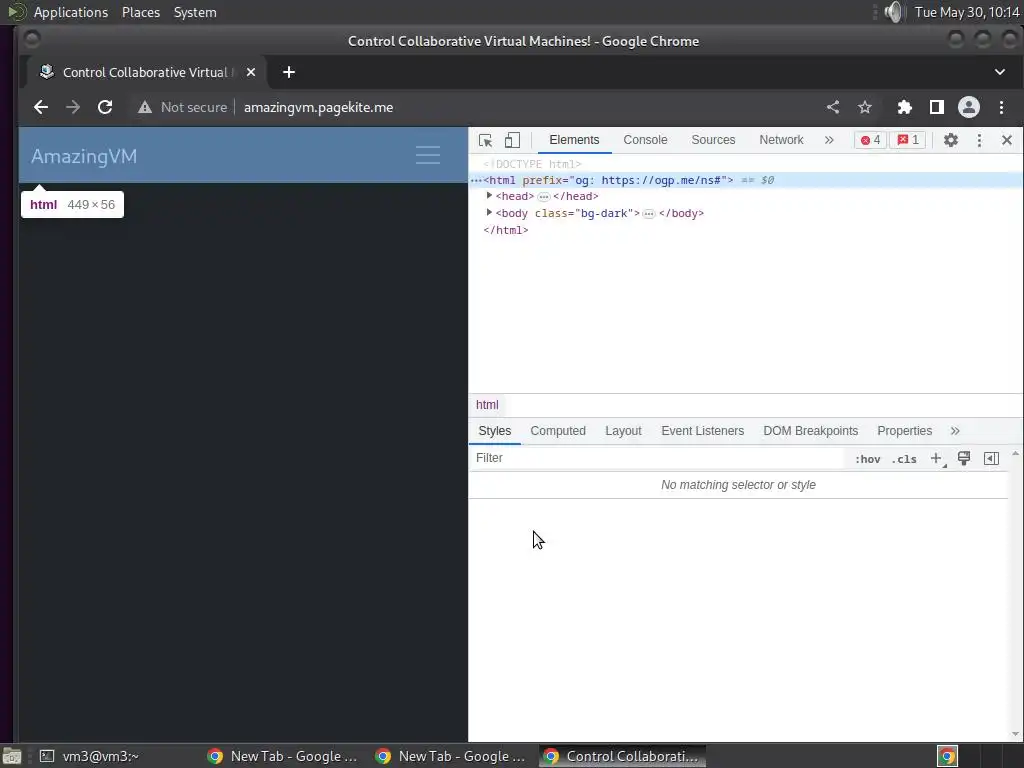
Task: Open the System menu
Action: coord(195,12)
